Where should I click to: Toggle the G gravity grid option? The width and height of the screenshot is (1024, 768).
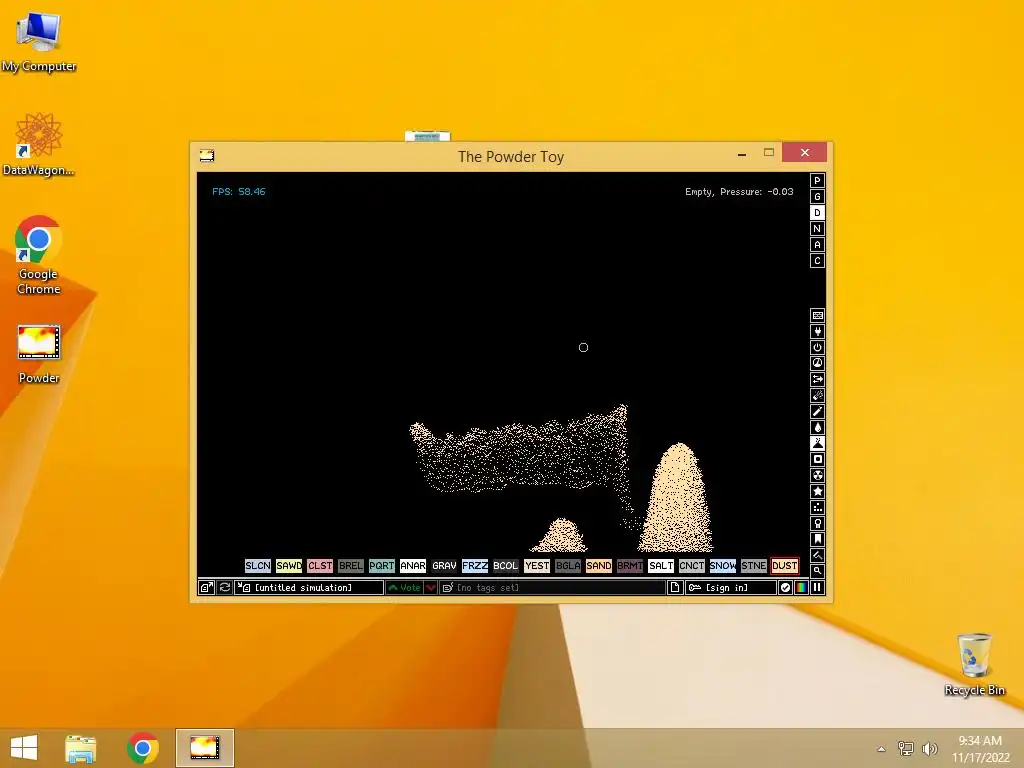click(x=817, y=197)
